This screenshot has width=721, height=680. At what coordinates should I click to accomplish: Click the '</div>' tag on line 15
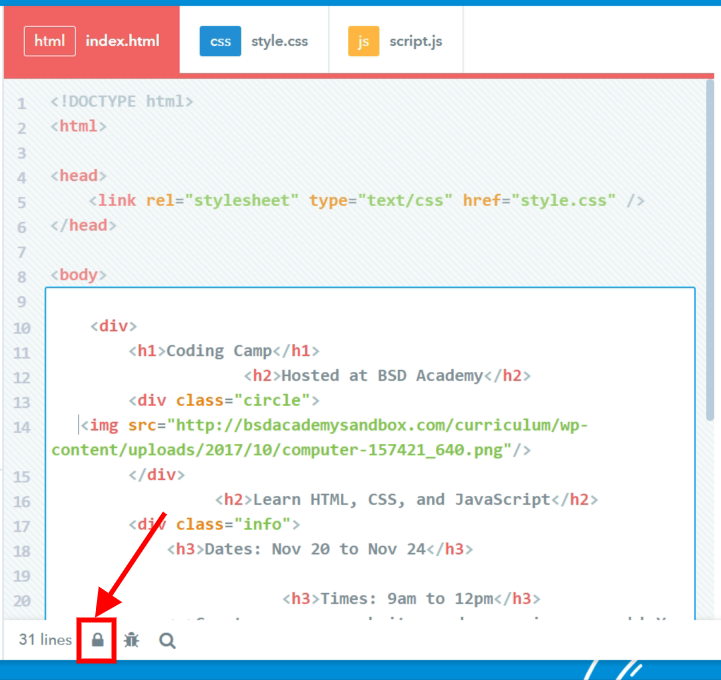click(157, 474)
